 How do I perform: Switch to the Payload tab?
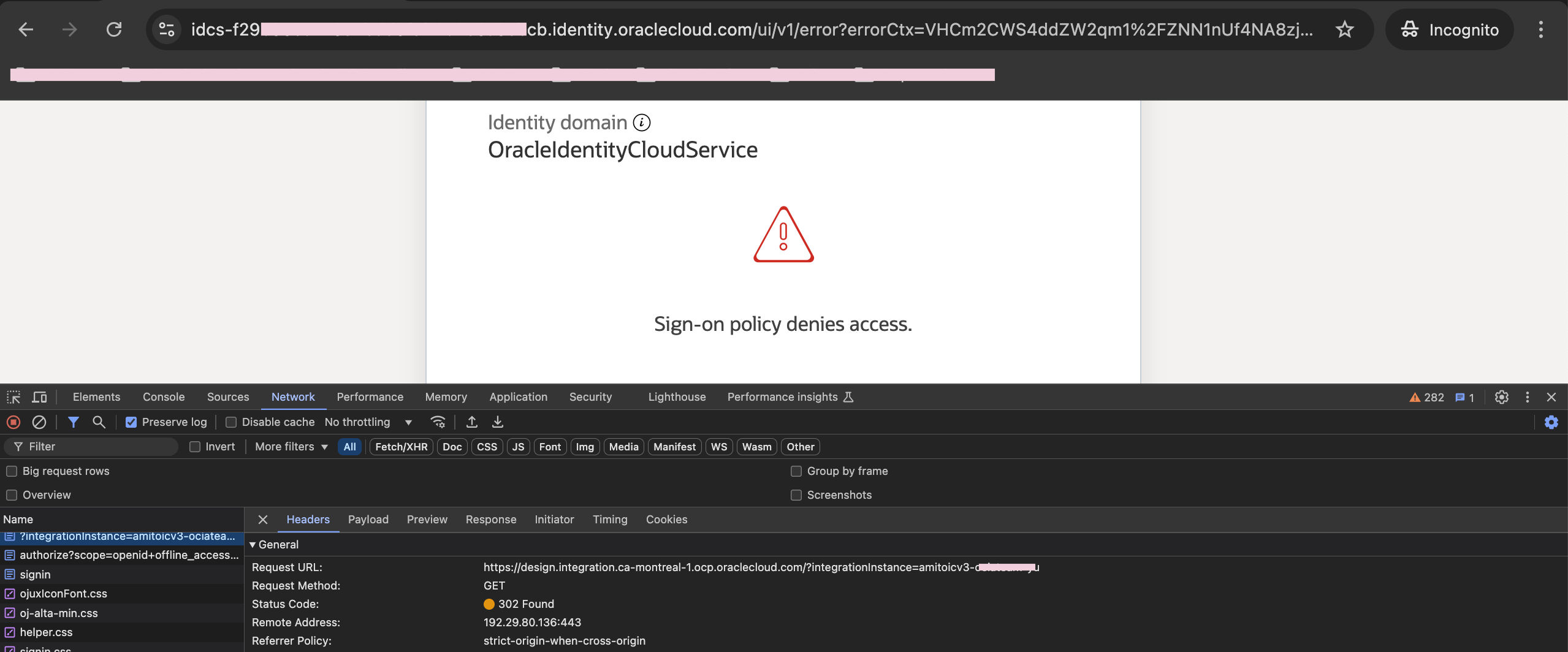(368, 519)
